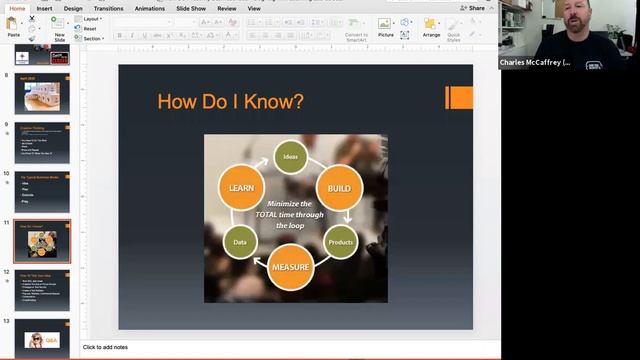Open the Transitions tab
This screenshot has width=640, height=360.
(108, 8)
